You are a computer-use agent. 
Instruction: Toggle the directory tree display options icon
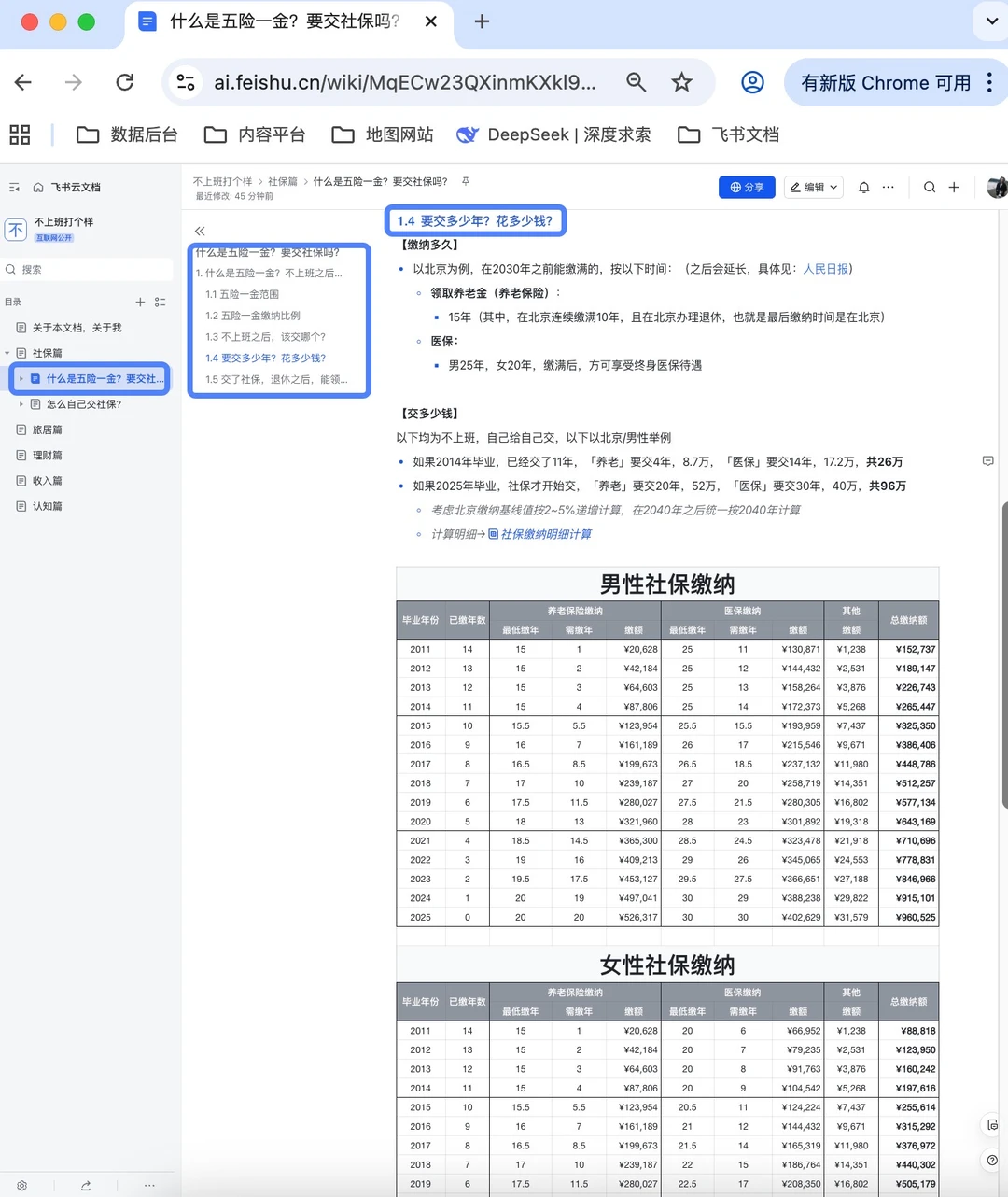point(161,302)
